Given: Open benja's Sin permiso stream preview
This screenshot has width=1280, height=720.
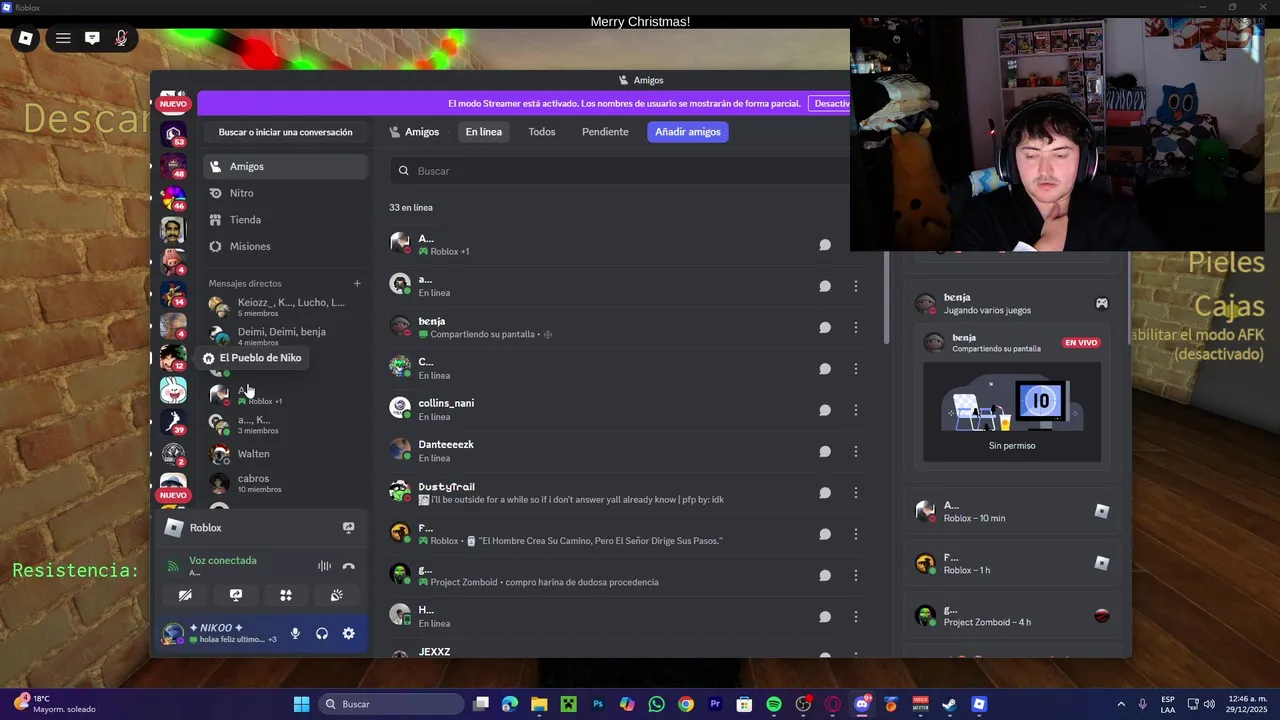Looking at the screenshot, I should point(1012,411).
